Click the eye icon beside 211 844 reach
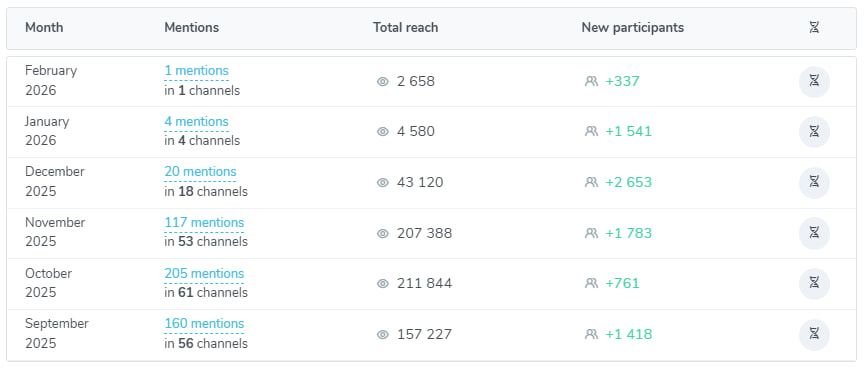Viewport: 867px width, 372px height. pos(383,284)
